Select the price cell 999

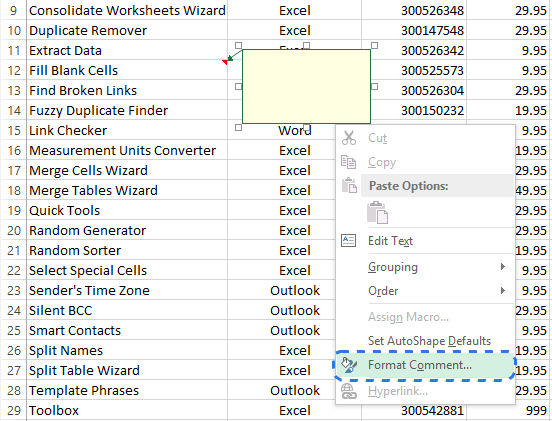pos(509,410)
